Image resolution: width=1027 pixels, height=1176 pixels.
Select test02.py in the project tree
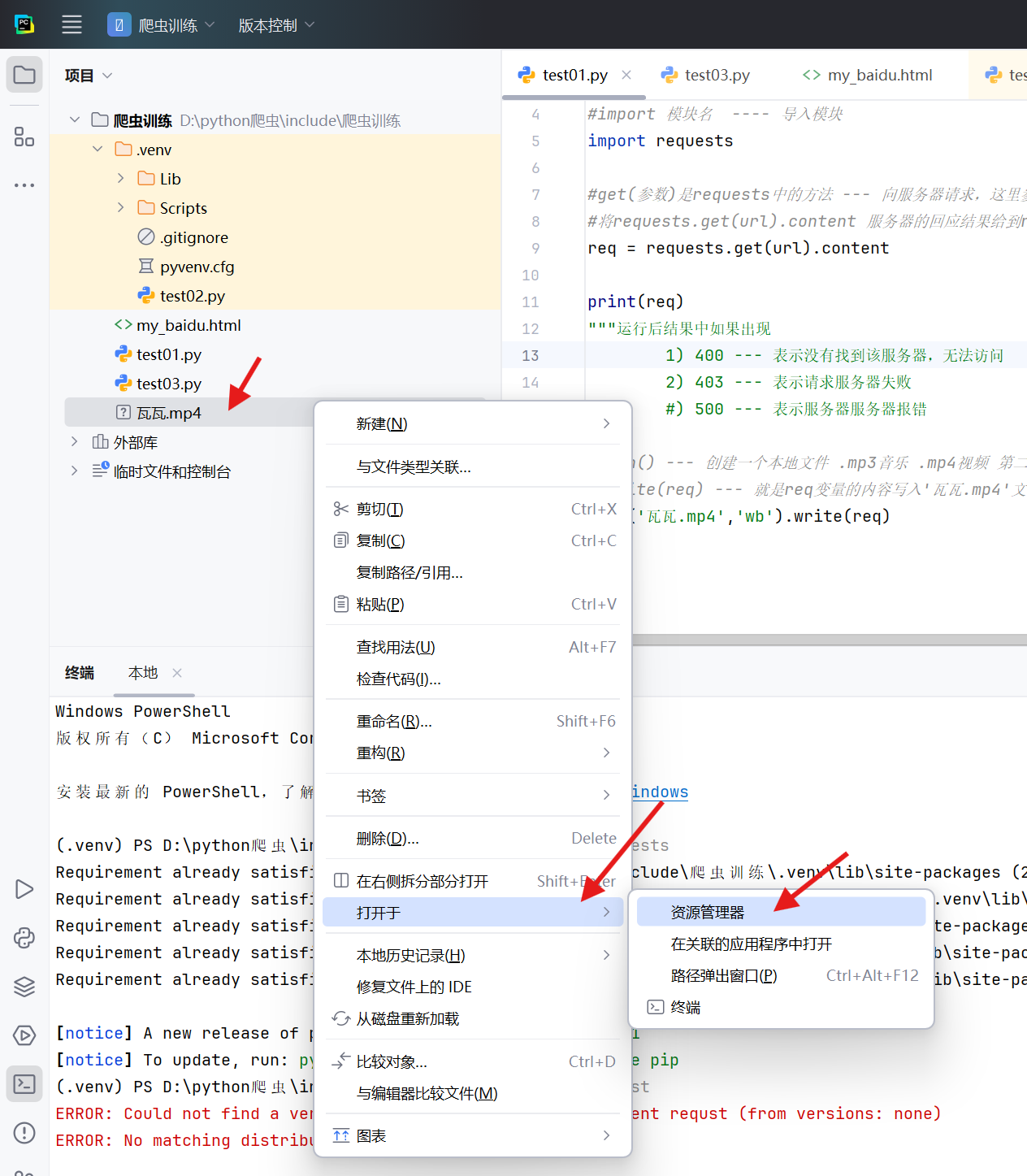pos(193,296)
